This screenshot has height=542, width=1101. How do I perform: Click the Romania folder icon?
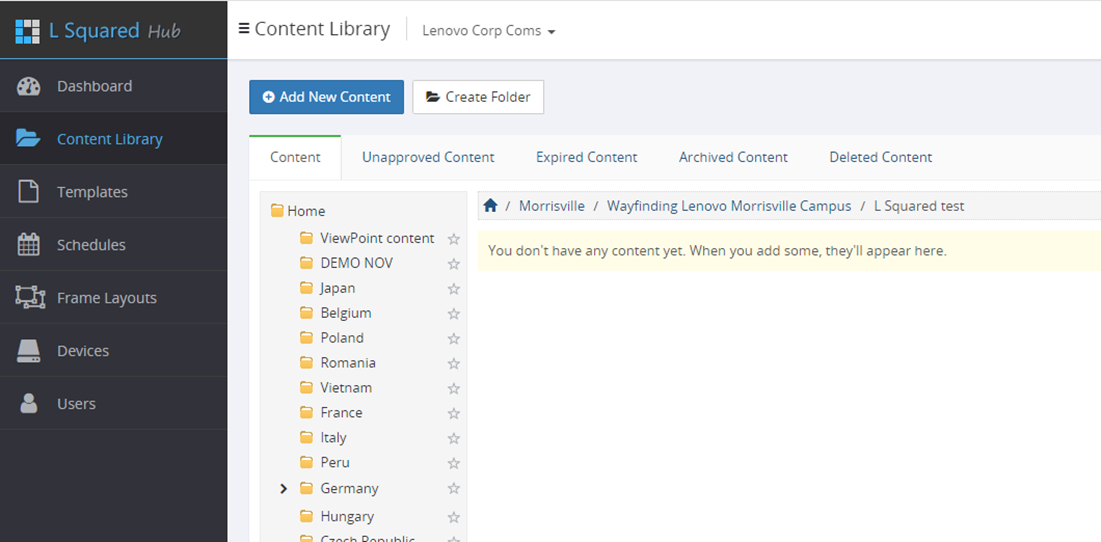[x=306, y=363]
